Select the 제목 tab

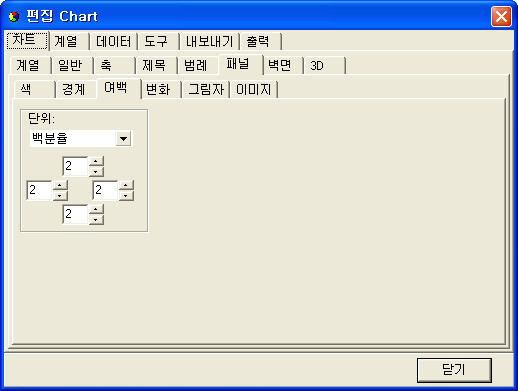(x=156, y=65)
